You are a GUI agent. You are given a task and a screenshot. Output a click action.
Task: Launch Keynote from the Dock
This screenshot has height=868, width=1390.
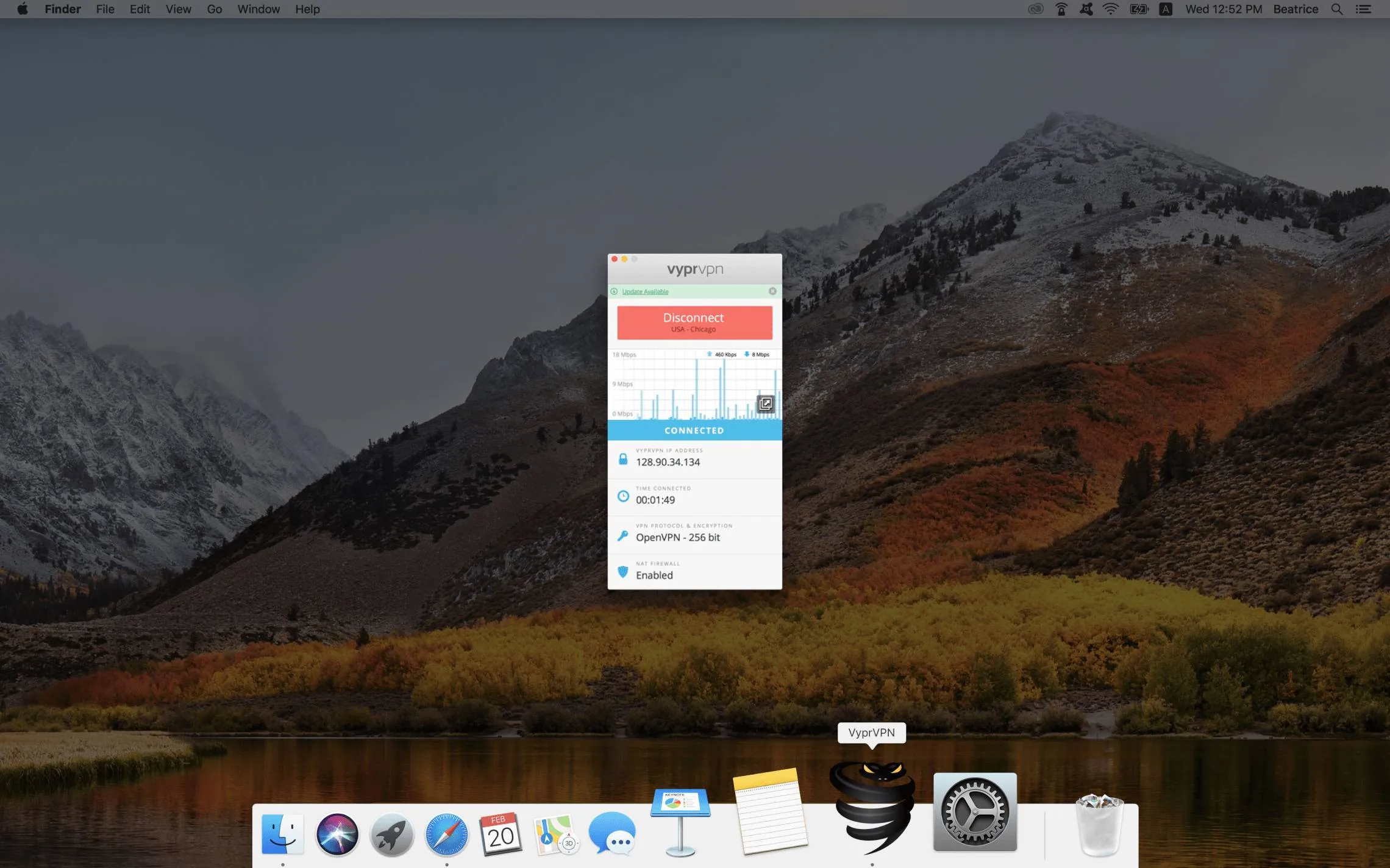680,820
